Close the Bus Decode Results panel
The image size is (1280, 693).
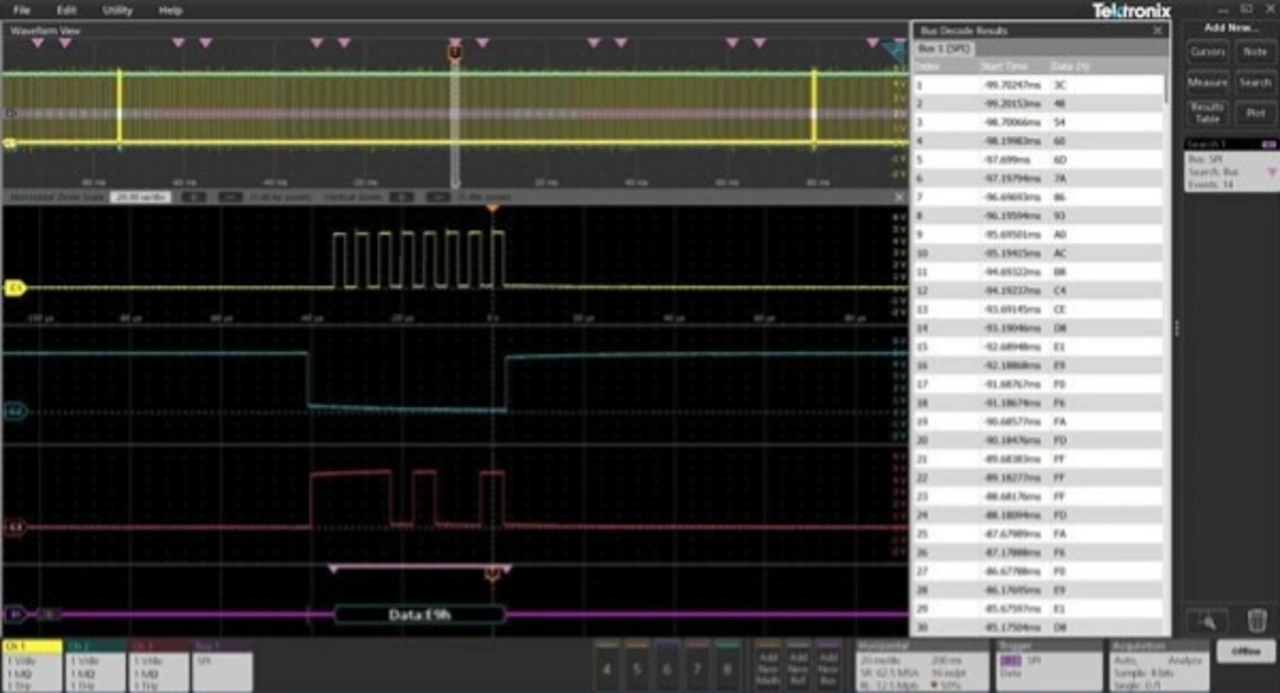coord(1158,31)
